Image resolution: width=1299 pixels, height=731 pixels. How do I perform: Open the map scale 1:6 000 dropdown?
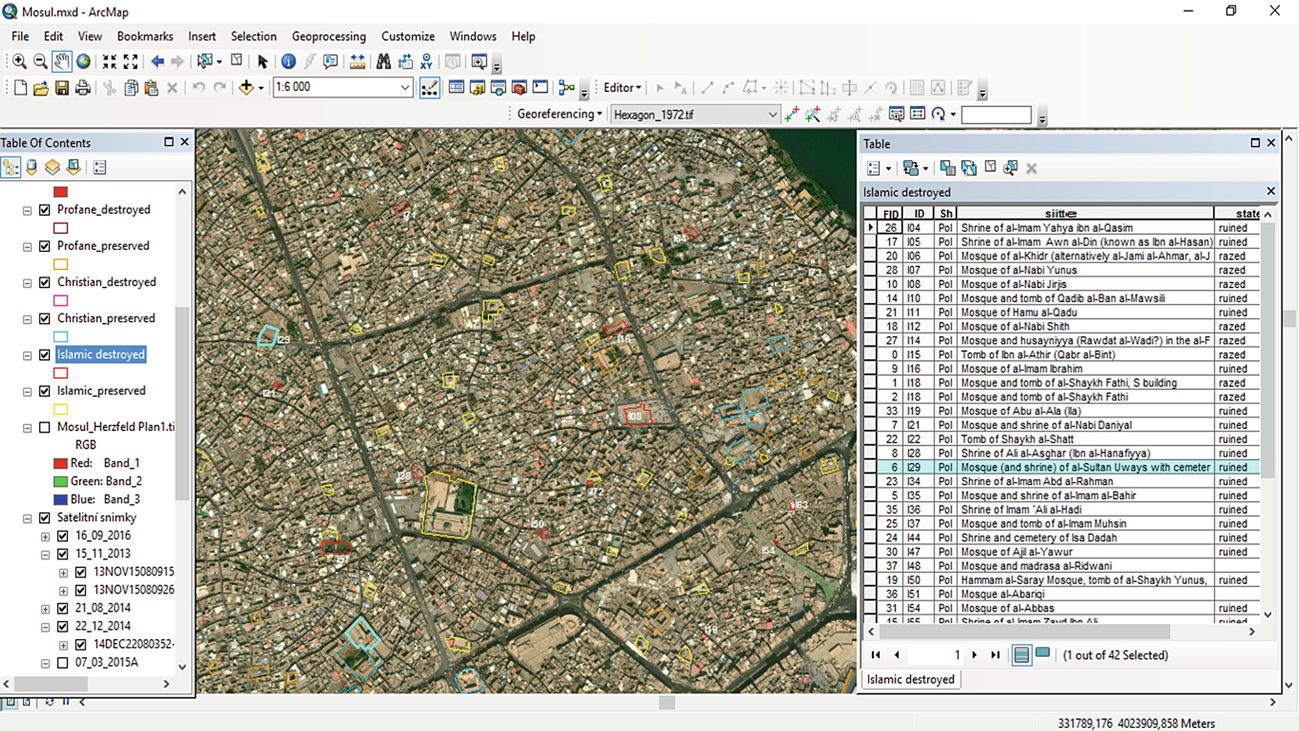pyautogui.click(x=405, y=88)
